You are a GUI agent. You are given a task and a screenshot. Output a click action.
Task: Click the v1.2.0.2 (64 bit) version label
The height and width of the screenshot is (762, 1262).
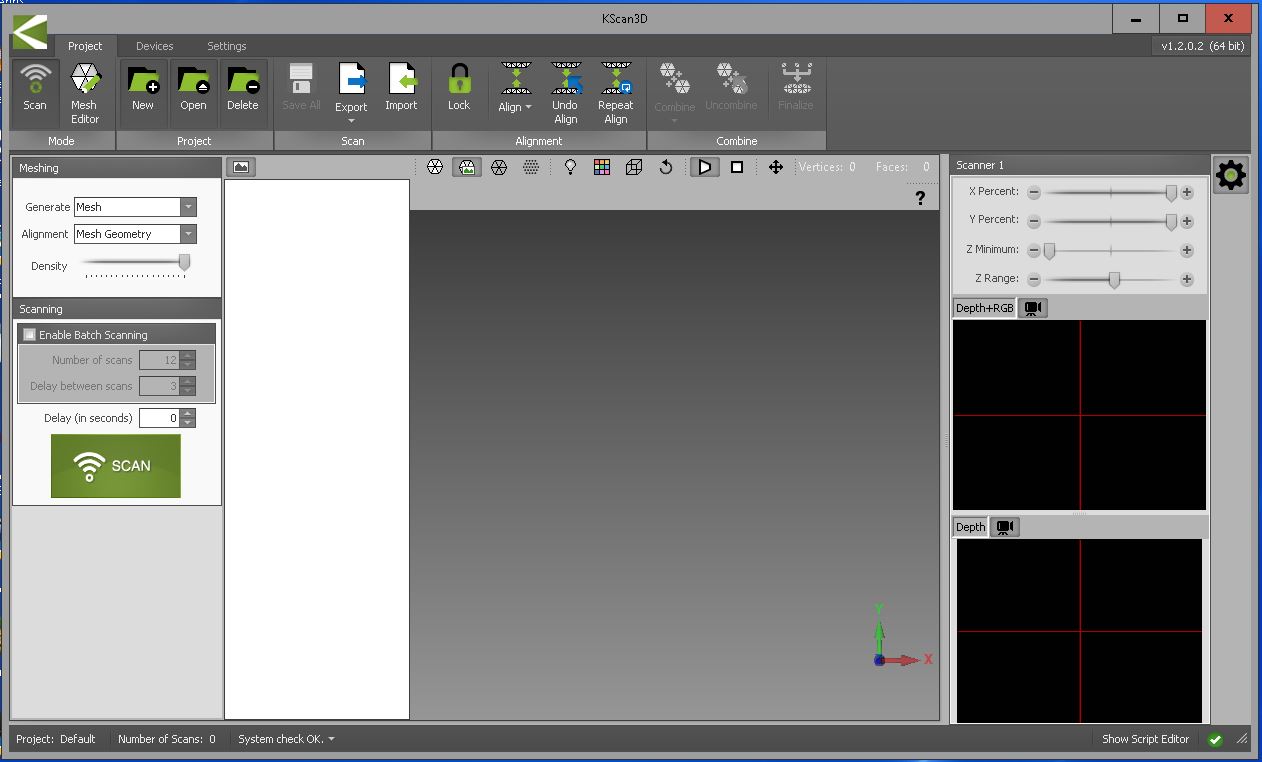coord(1203,46)
